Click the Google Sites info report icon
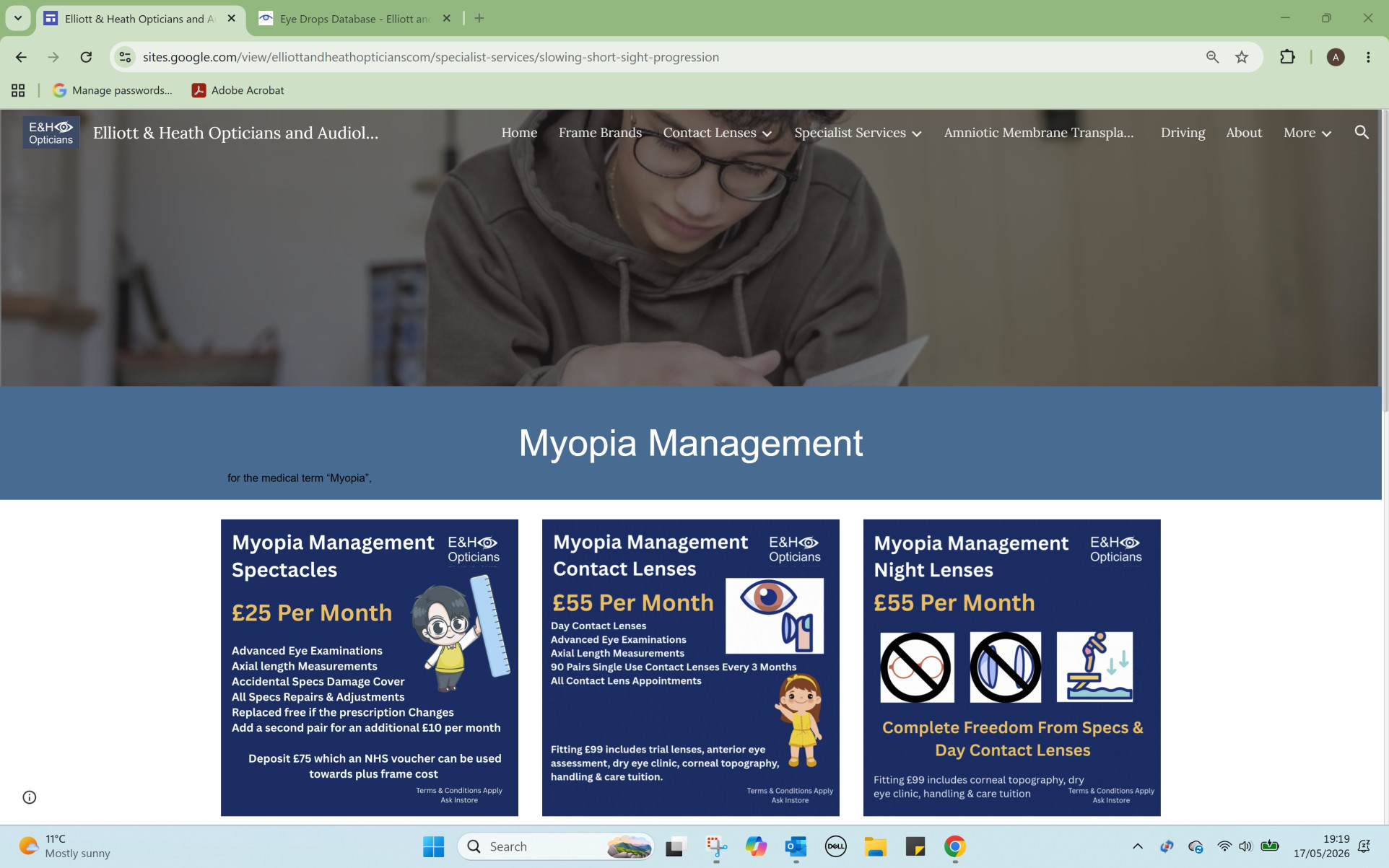 pyautogui.click(x=30, y=797)
